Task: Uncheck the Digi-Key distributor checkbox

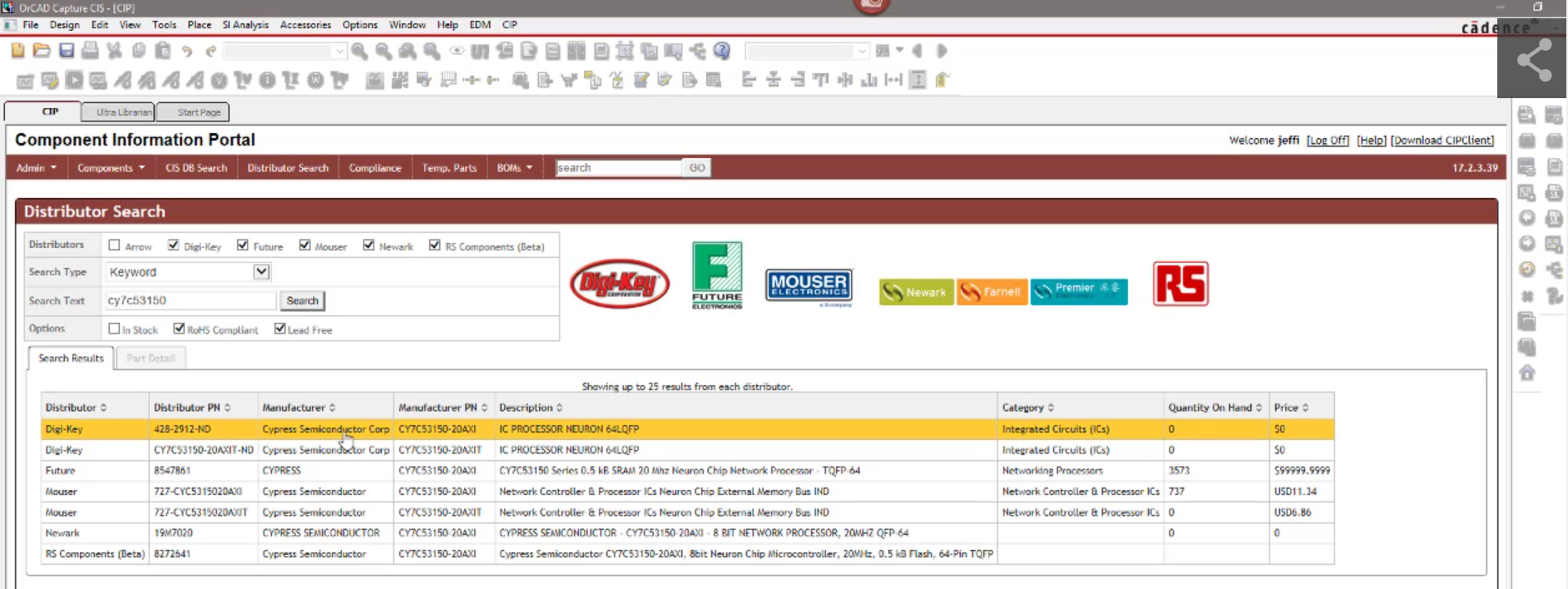Action: pos(173,245)
